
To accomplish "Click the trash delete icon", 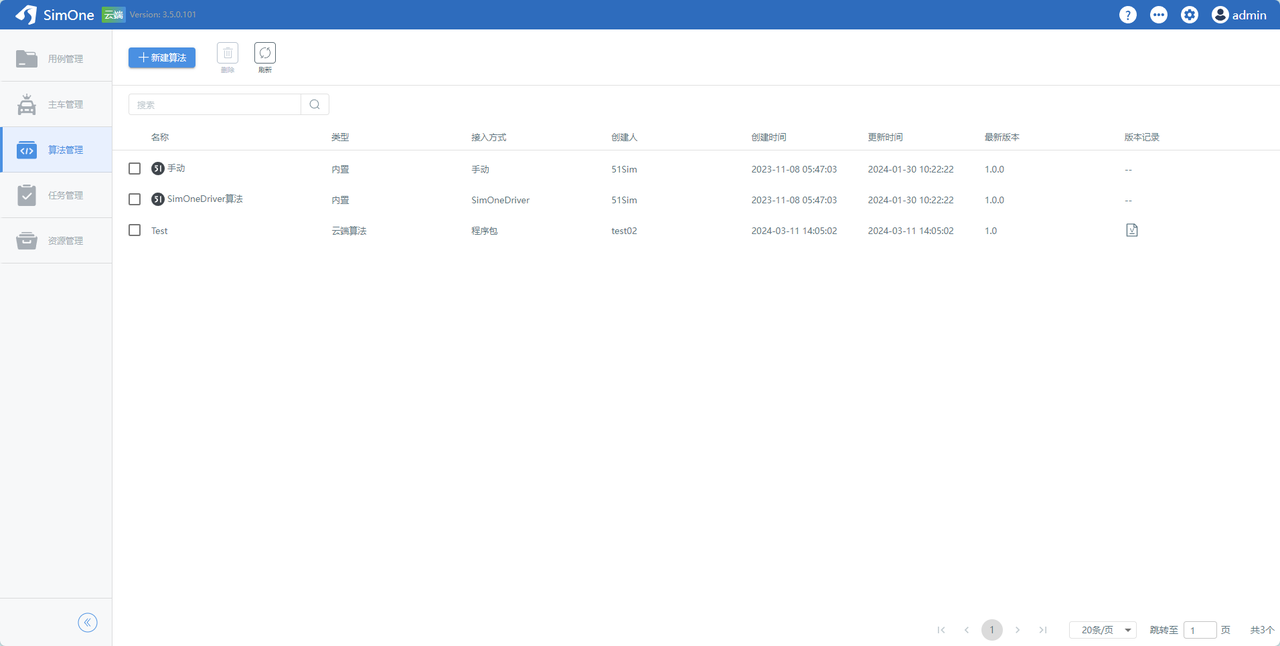I will point(228,54).
